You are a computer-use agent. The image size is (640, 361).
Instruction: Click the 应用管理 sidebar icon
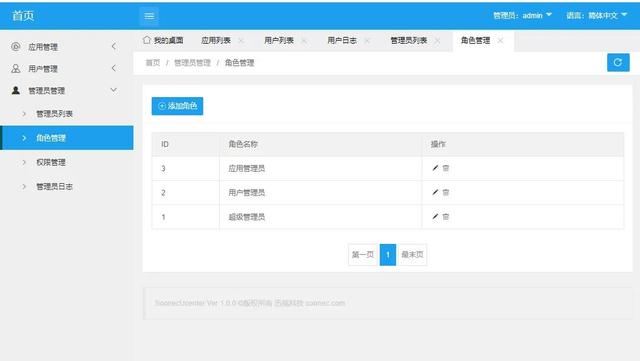(x=16, y=47)
